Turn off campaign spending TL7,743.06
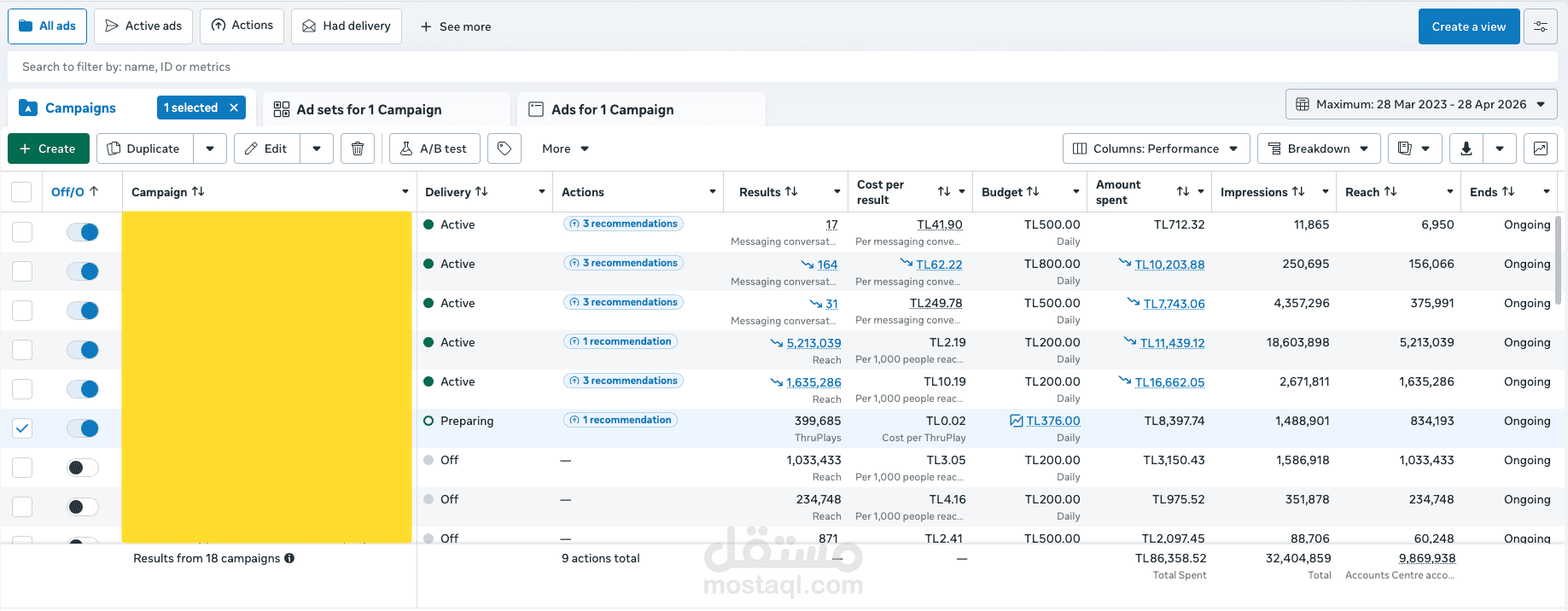 [x=83, y=311]
